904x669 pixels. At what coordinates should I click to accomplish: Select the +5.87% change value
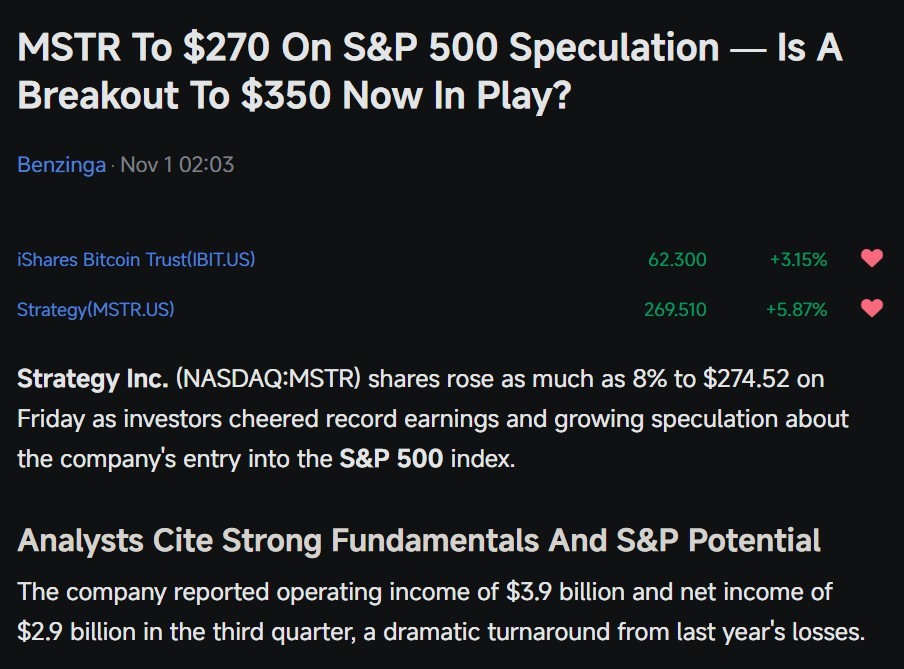click(796, 310)
